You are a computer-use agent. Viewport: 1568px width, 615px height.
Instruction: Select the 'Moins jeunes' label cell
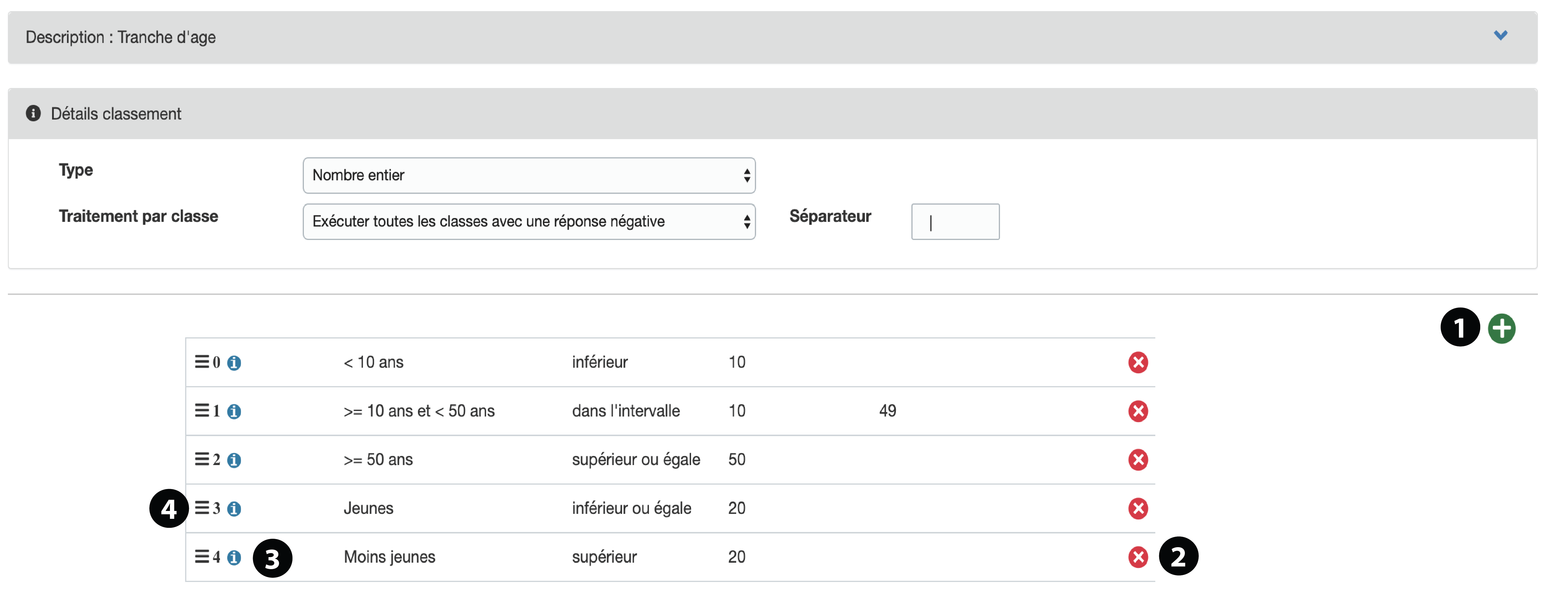[x=389, y=557]
